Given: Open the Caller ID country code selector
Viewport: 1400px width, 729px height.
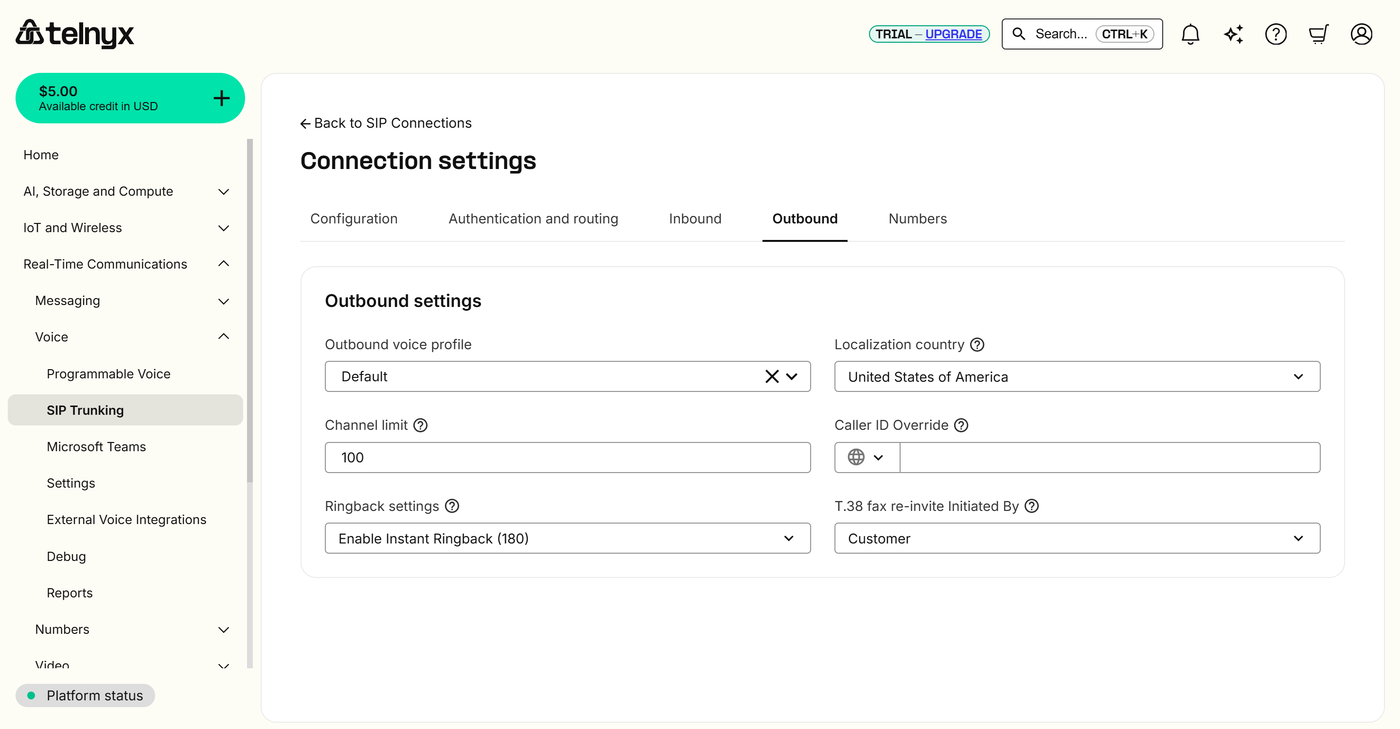Looking at the screenshot, I should pyautogui.click(x=866, y=458).
